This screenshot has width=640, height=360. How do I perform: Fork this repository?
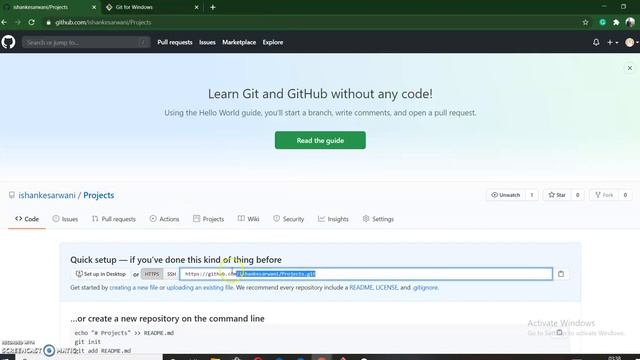coord(604,195)
